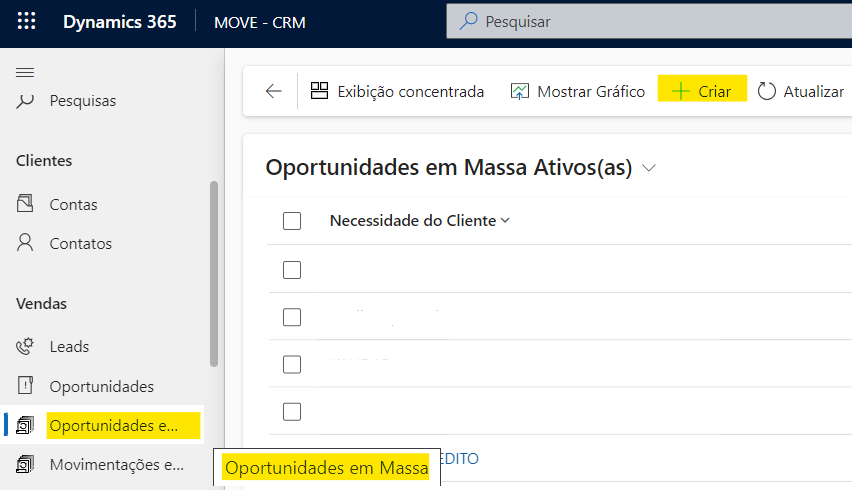Click the Mostrar Gráfico chart icon
This screenshot has height=490, width=852.
(520, 91)
